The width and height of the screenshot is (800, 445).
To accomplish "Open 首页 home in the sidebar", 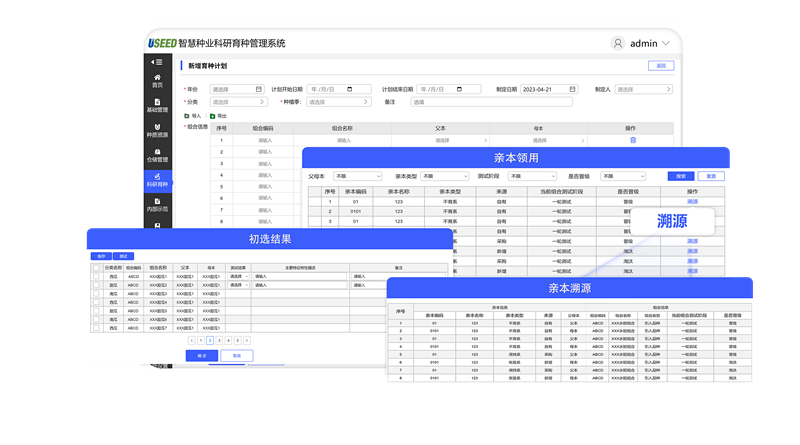I will point(157,81).
